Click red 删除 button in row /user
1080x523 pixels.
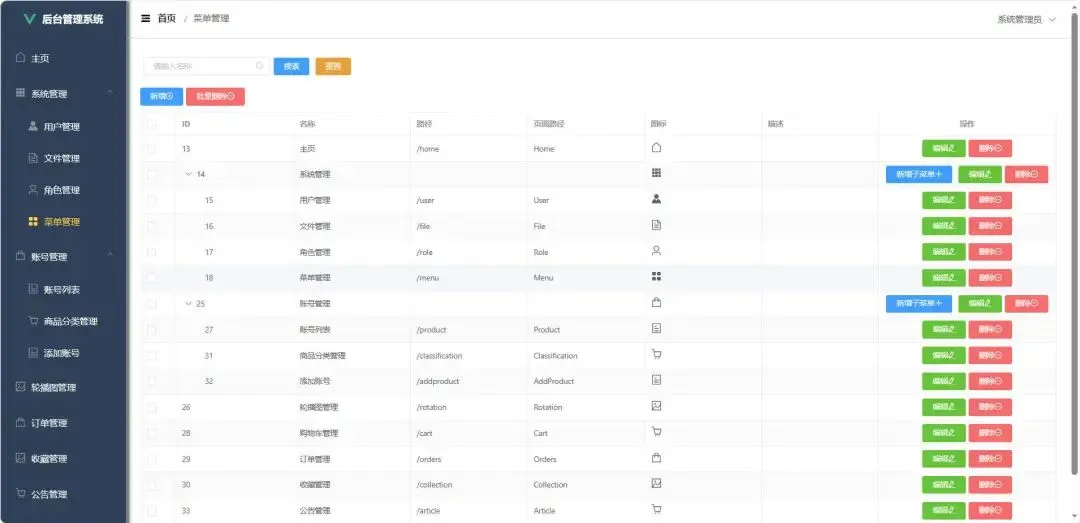(990, 200)
